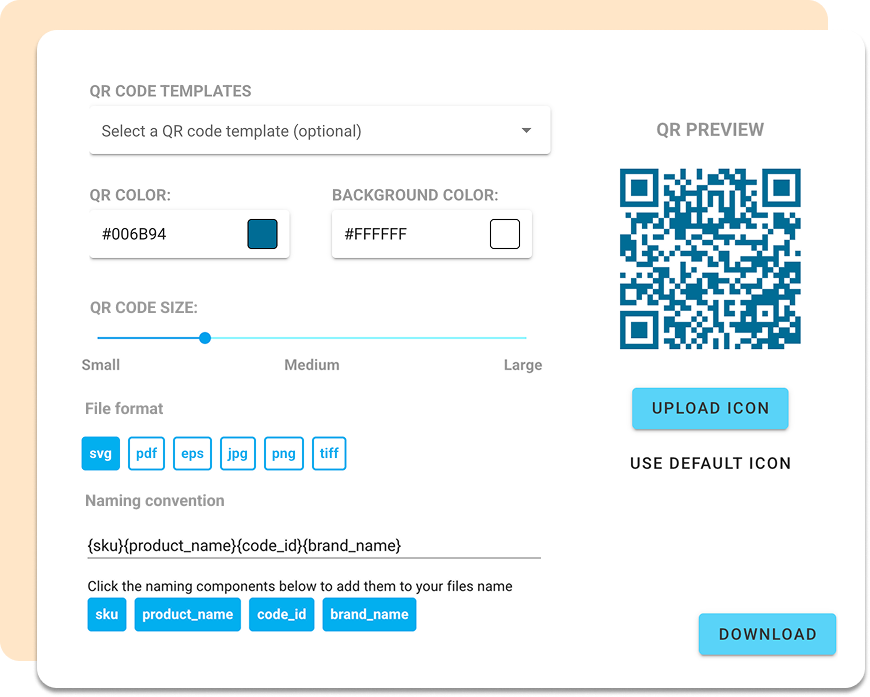The width and height of the screenshot is (870, 697).
Task: Download the generated QR code
Action: point(767,634)
